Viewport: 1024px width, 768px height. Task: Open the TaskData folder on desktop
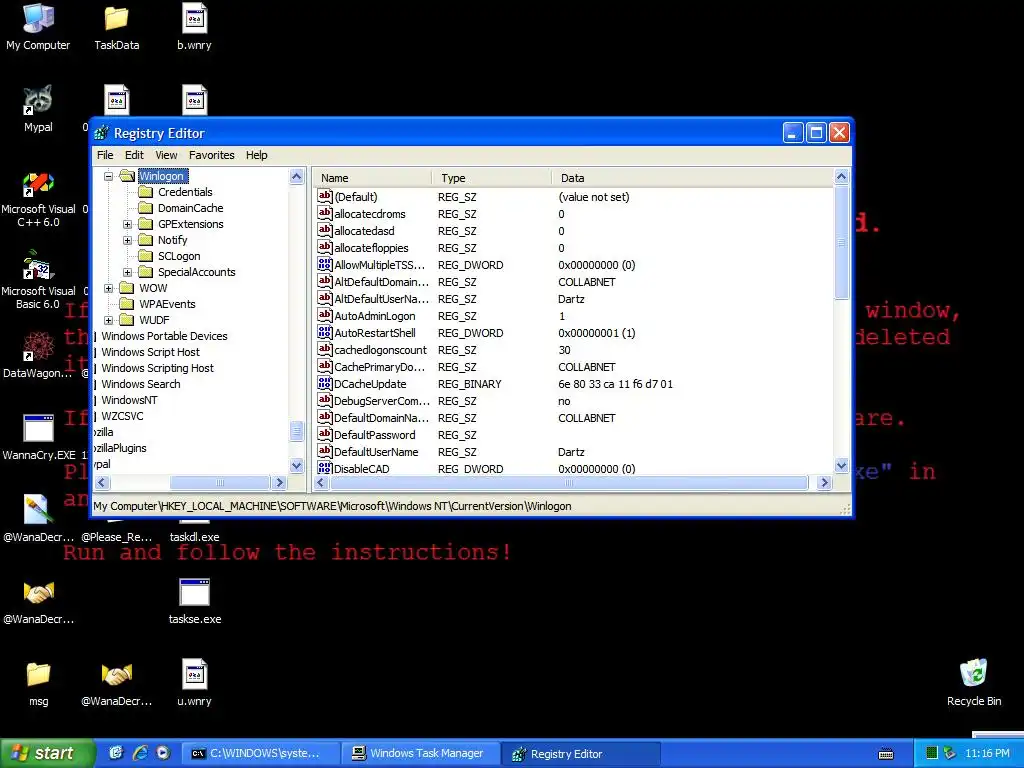pyautogui.click(x=116, y=27)
